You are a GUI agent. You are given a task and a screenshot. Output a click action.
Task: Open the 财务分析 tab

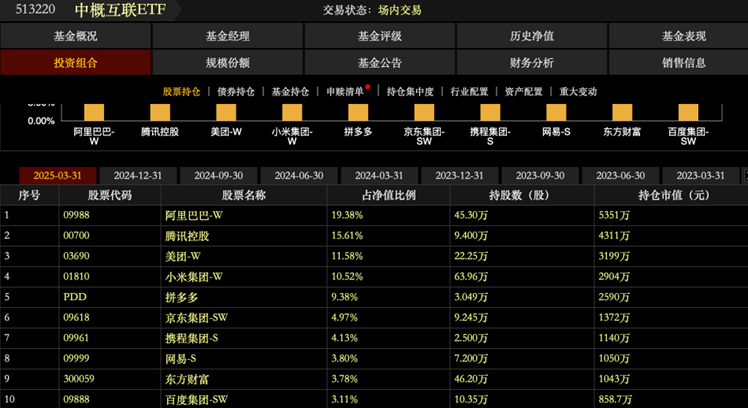532,63
